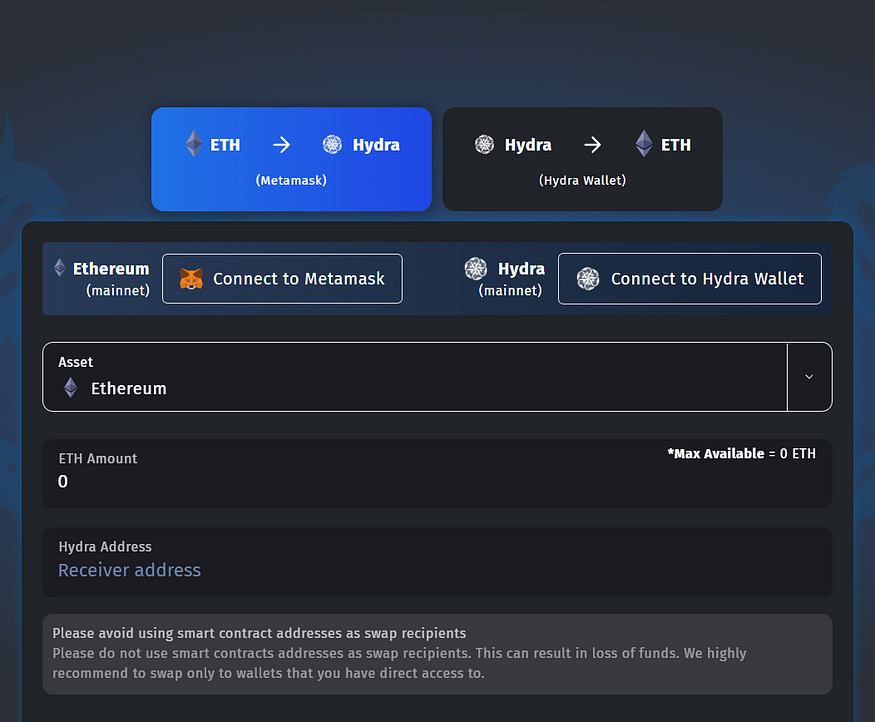
Task: Click the Connect to Hydra Wallet button
Action: [x=690, y=279]
